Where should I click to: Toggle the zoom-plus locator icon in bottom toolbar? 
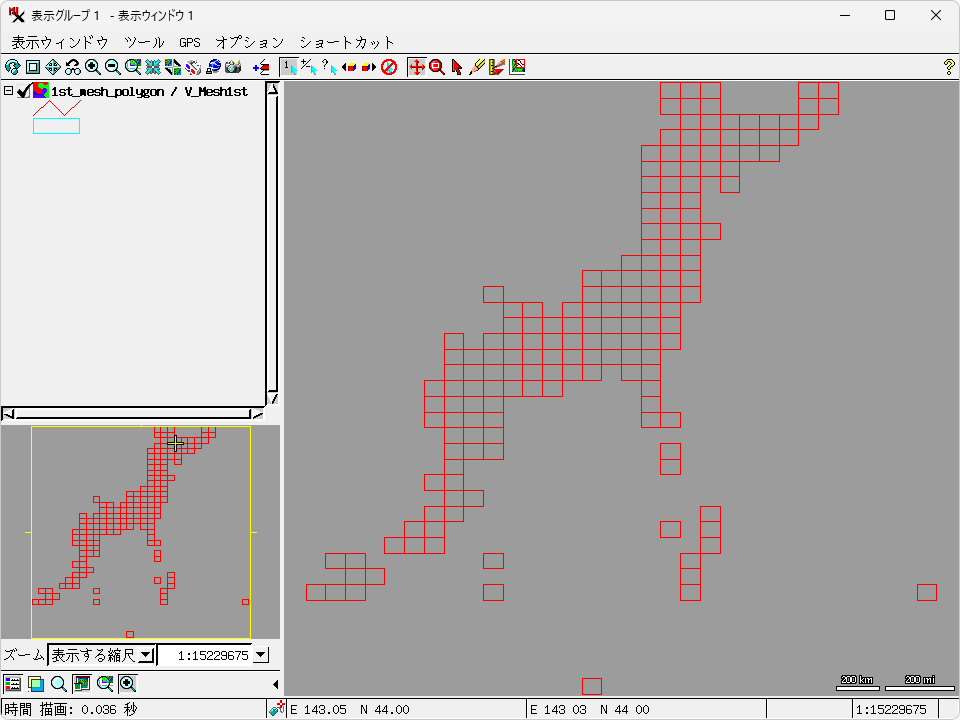pyautogui.click(x=128, y=684)
